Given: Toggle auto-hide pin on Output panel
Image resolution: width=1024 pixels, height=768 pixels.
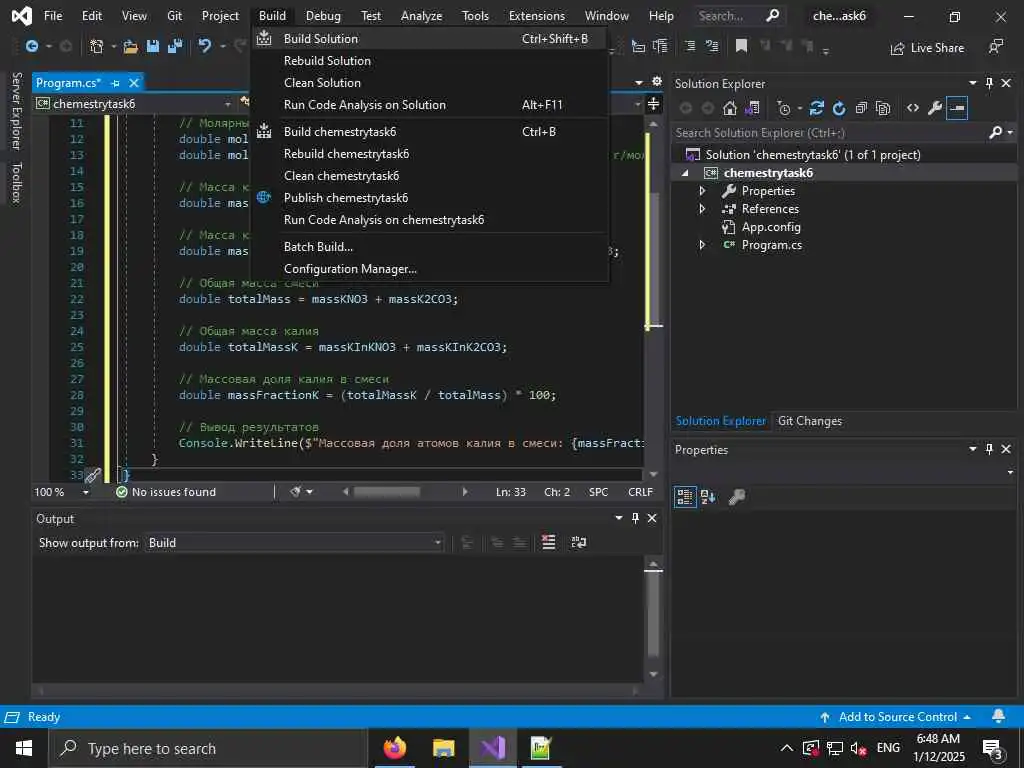Looking at the screenshot, I should (x=635, y=518).
